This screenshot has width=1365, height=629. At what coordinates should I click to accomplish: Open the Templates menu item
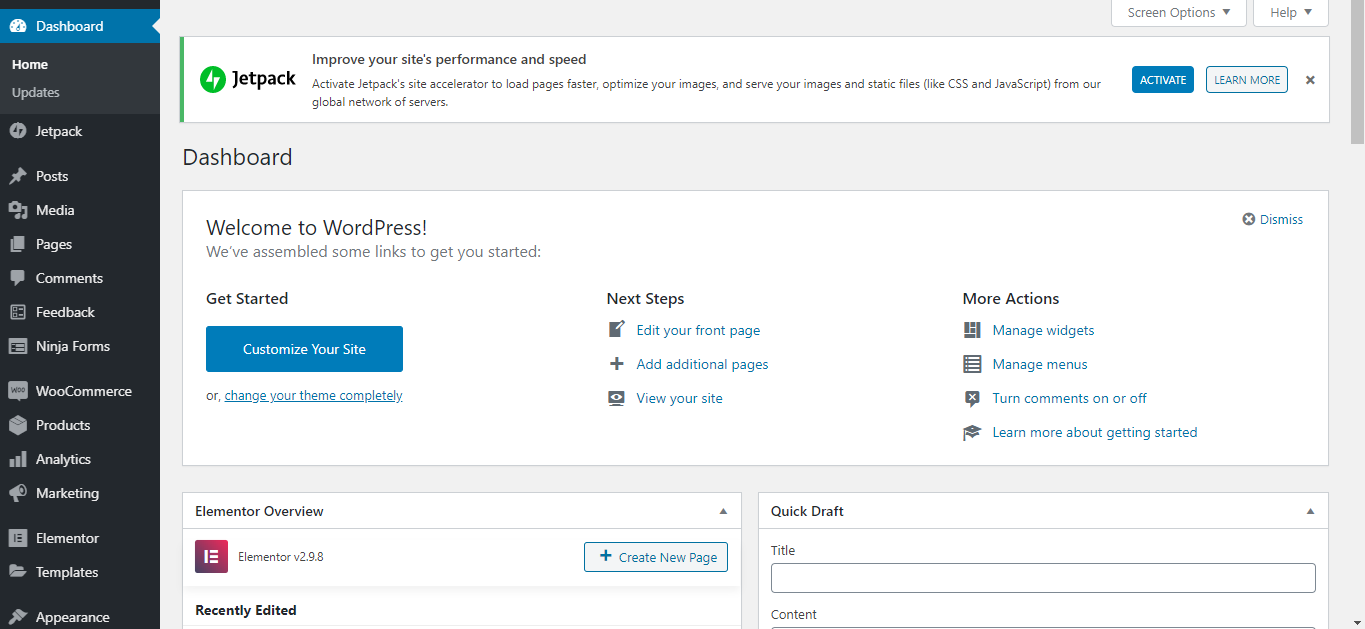(x=80, y=572)
